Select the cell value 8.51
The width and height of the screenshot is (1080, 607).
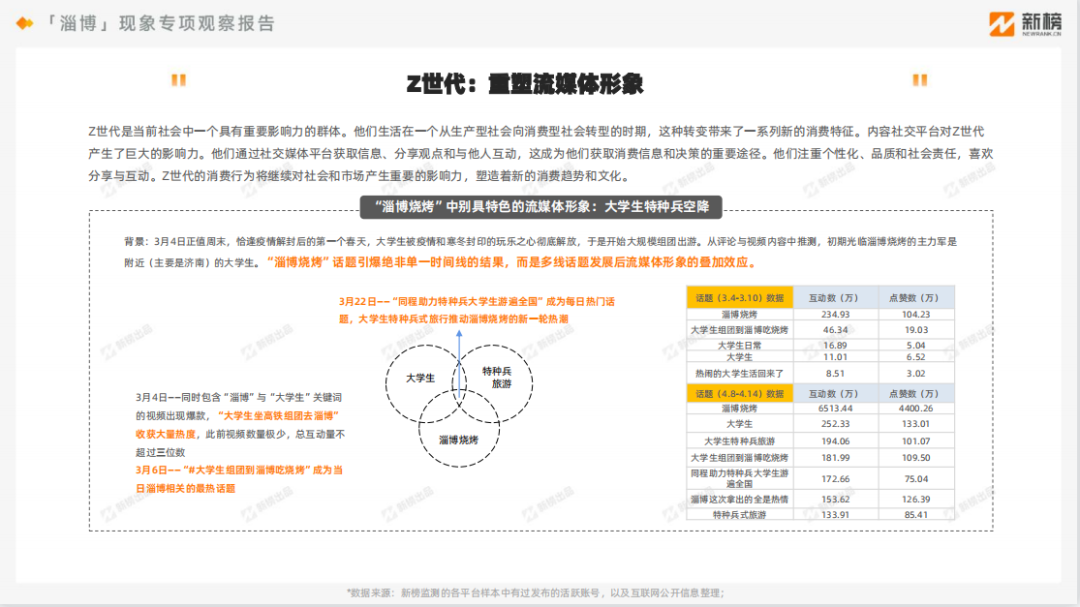point(835,373)
